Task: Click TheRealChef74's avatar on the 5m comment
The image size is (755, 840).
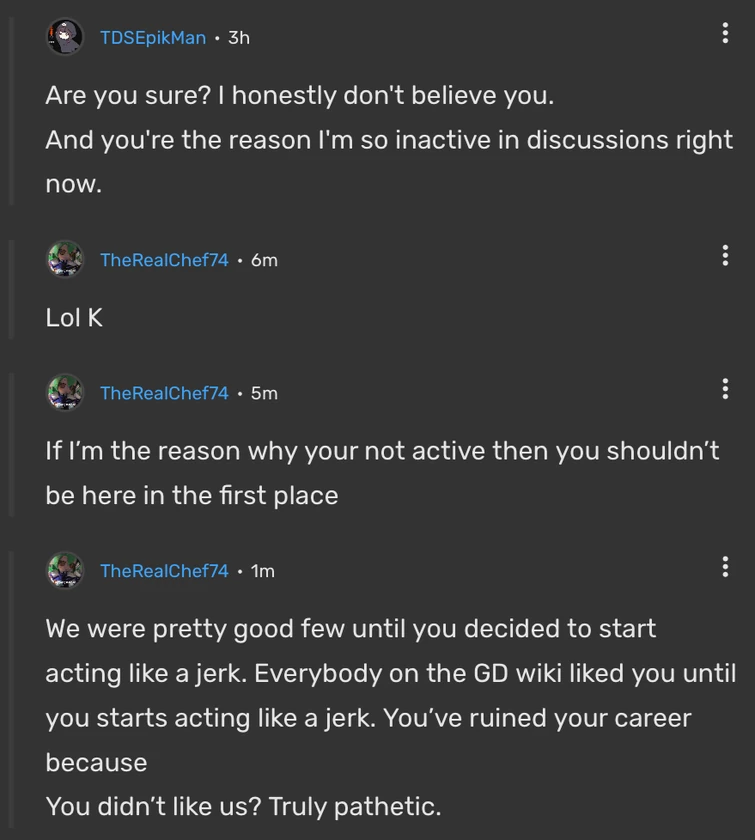Action: pos(65,392)
